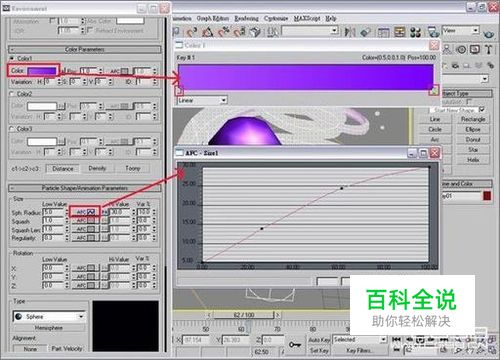Select the Systems create category icon
This screenshot has width=500, height=360.
[x=490, y=65]
